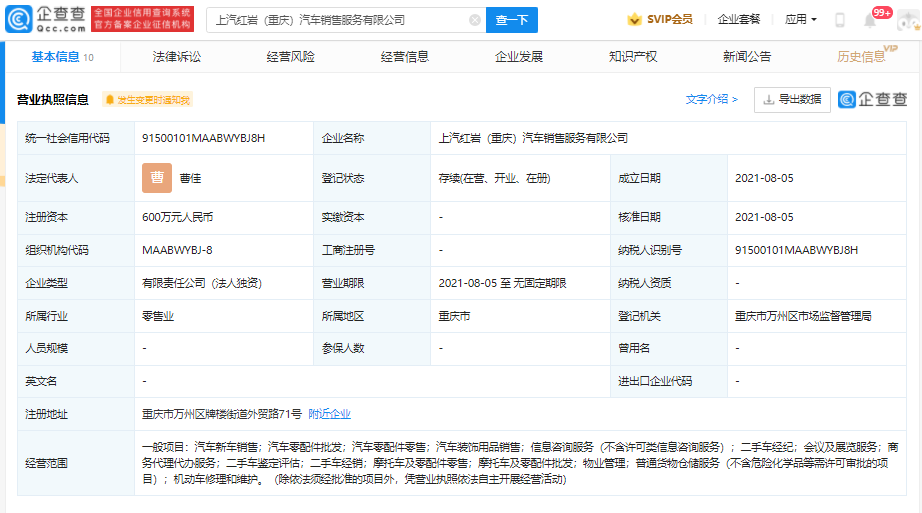Select registered capital 600万元人民币
Image resolution: width=922 pixels, height=513 pixels.
[178, 217]
